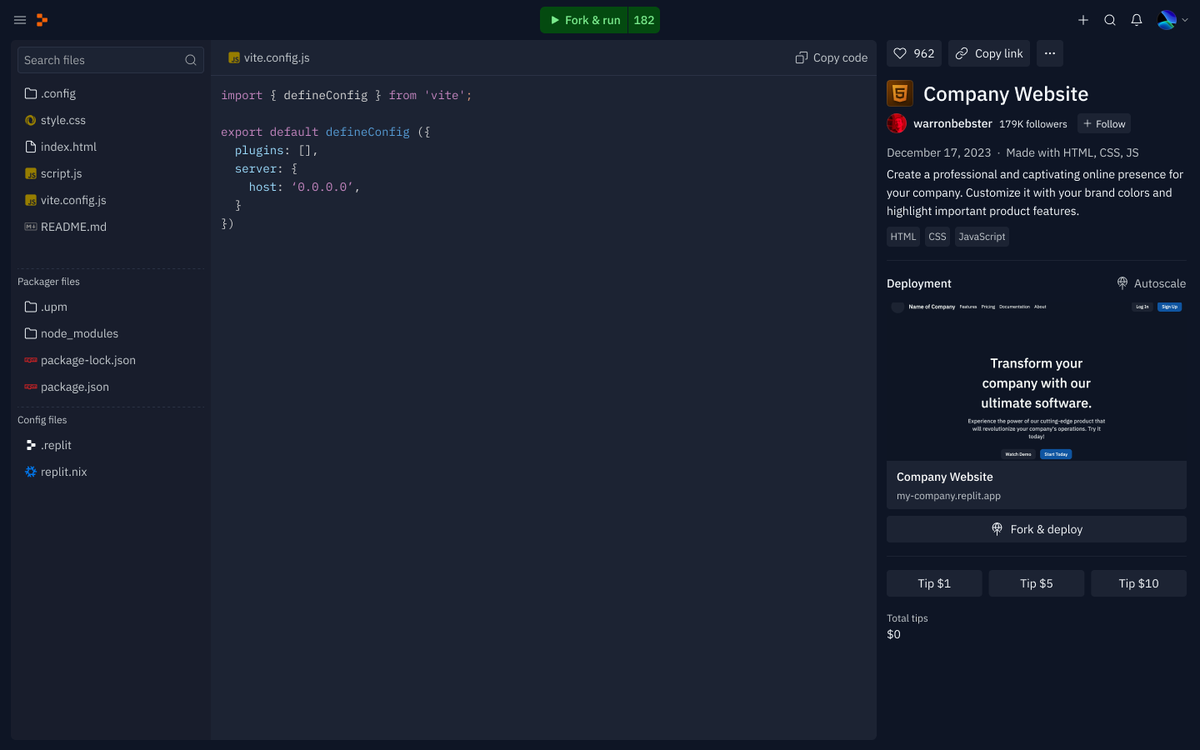This screenshot has width=1200, height=750.
Task: Click the notifications bell icon
Action: [x=1136, y=19]
